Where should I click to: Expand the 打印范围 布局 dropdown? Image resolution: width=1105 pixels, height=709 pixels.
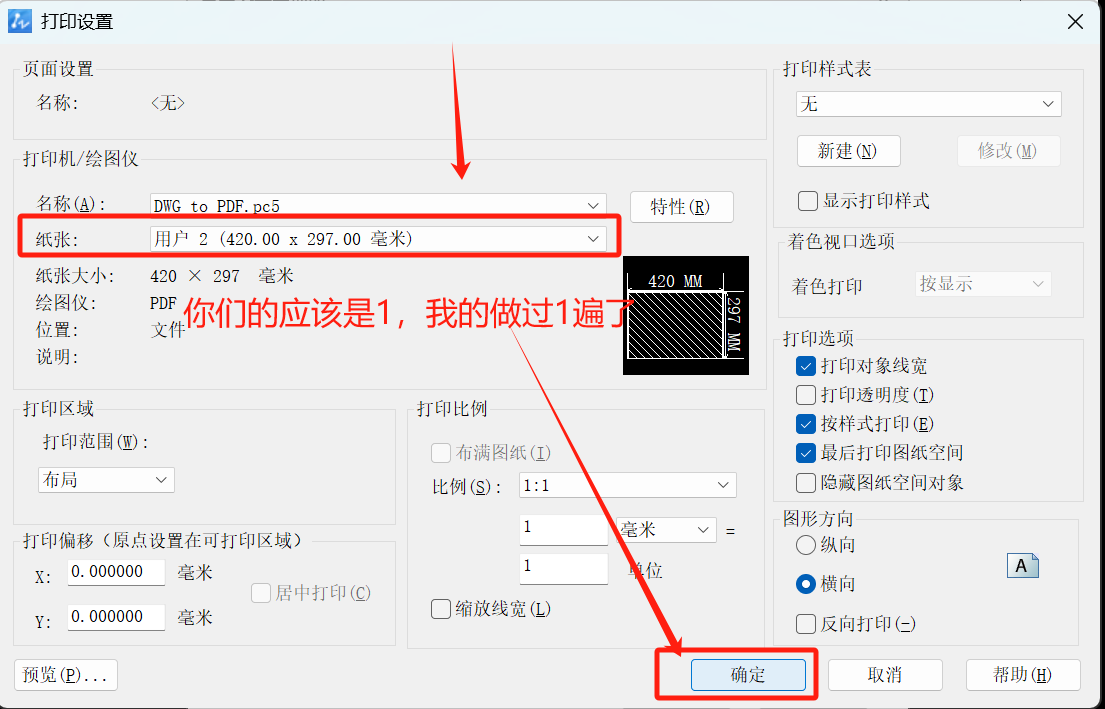pos(106,480)
